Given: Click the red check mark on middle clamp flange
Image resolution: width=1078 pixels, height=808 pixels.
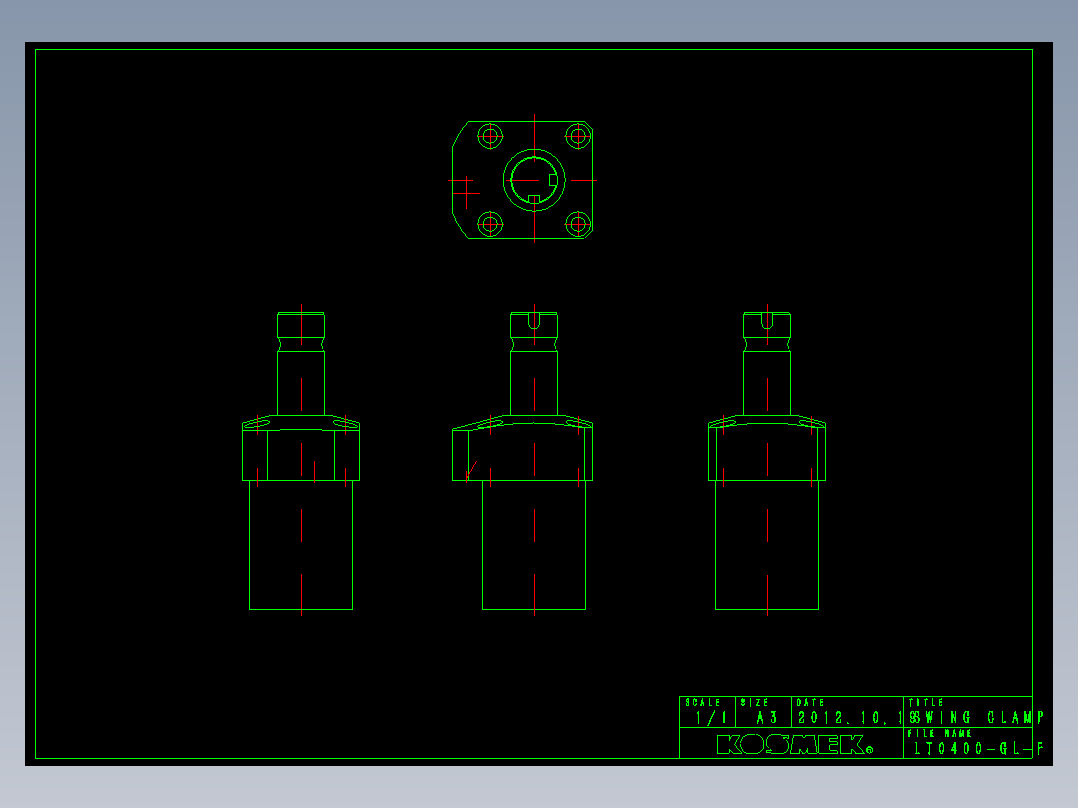Looking at the screenshot, I should tap(471, 470).
